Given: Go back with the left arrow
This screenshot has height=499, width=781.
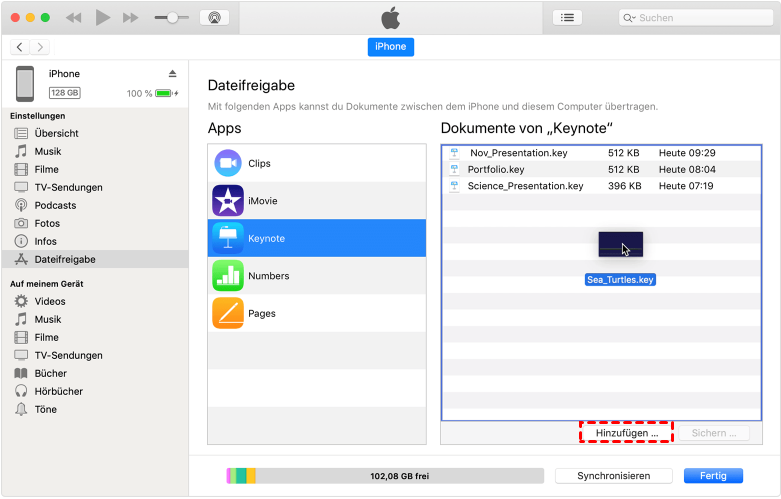Looking at the screenshot, I should pos(20,47).
